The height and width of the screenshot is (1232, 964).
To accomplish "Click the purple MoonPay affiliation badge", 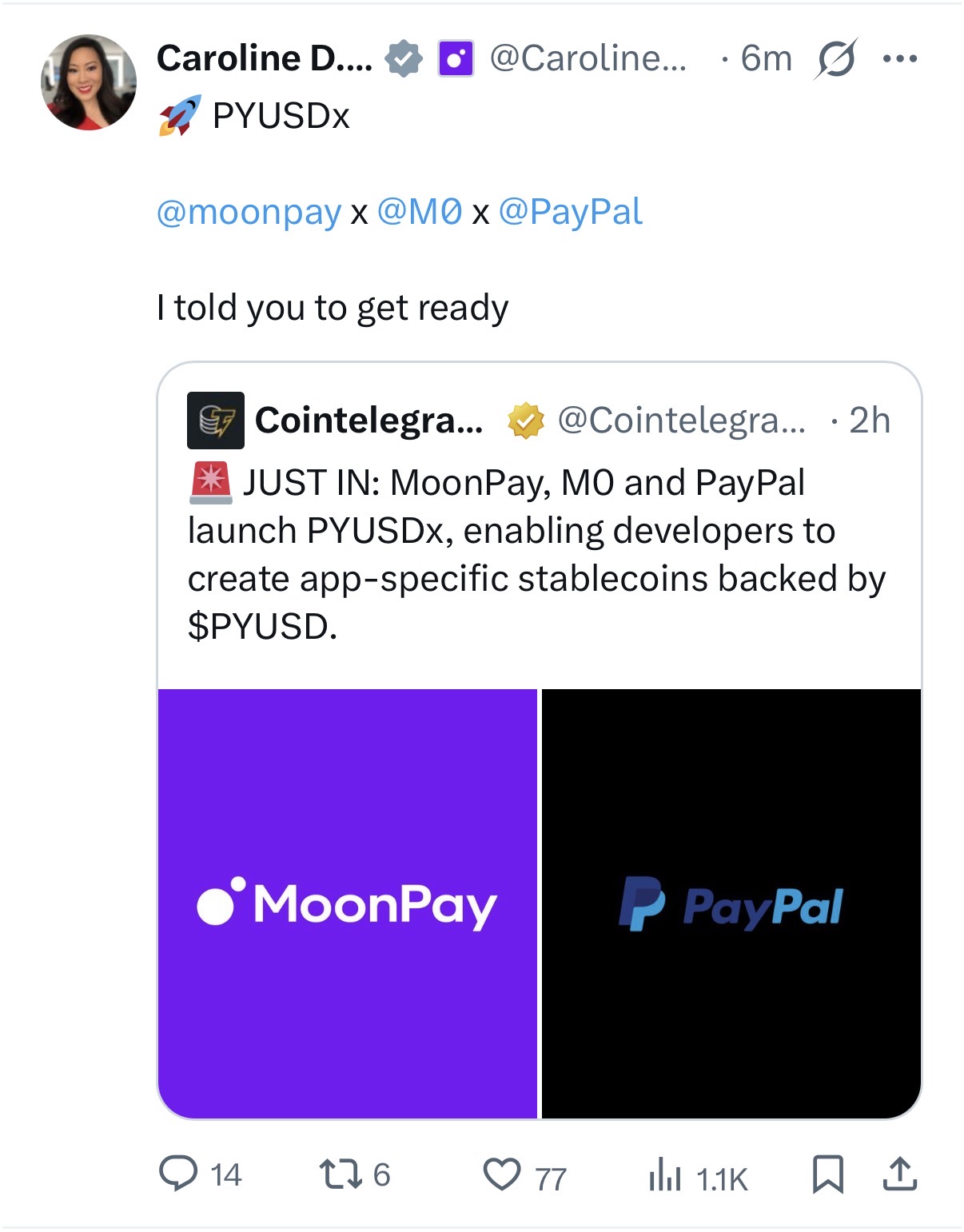I will tap(456, 58).
